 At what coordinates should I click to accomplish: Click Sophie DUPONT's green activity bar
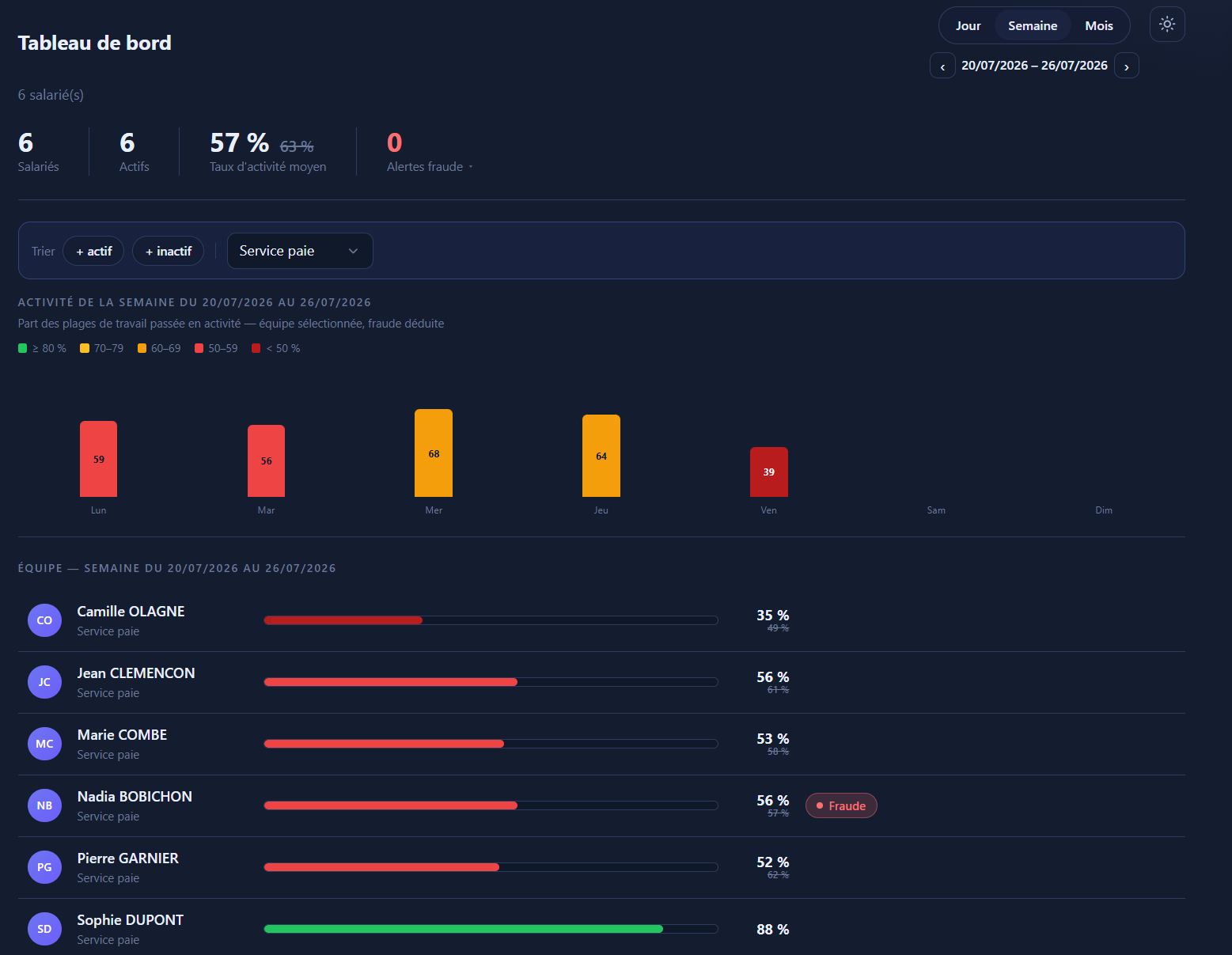tap(464, 929)
